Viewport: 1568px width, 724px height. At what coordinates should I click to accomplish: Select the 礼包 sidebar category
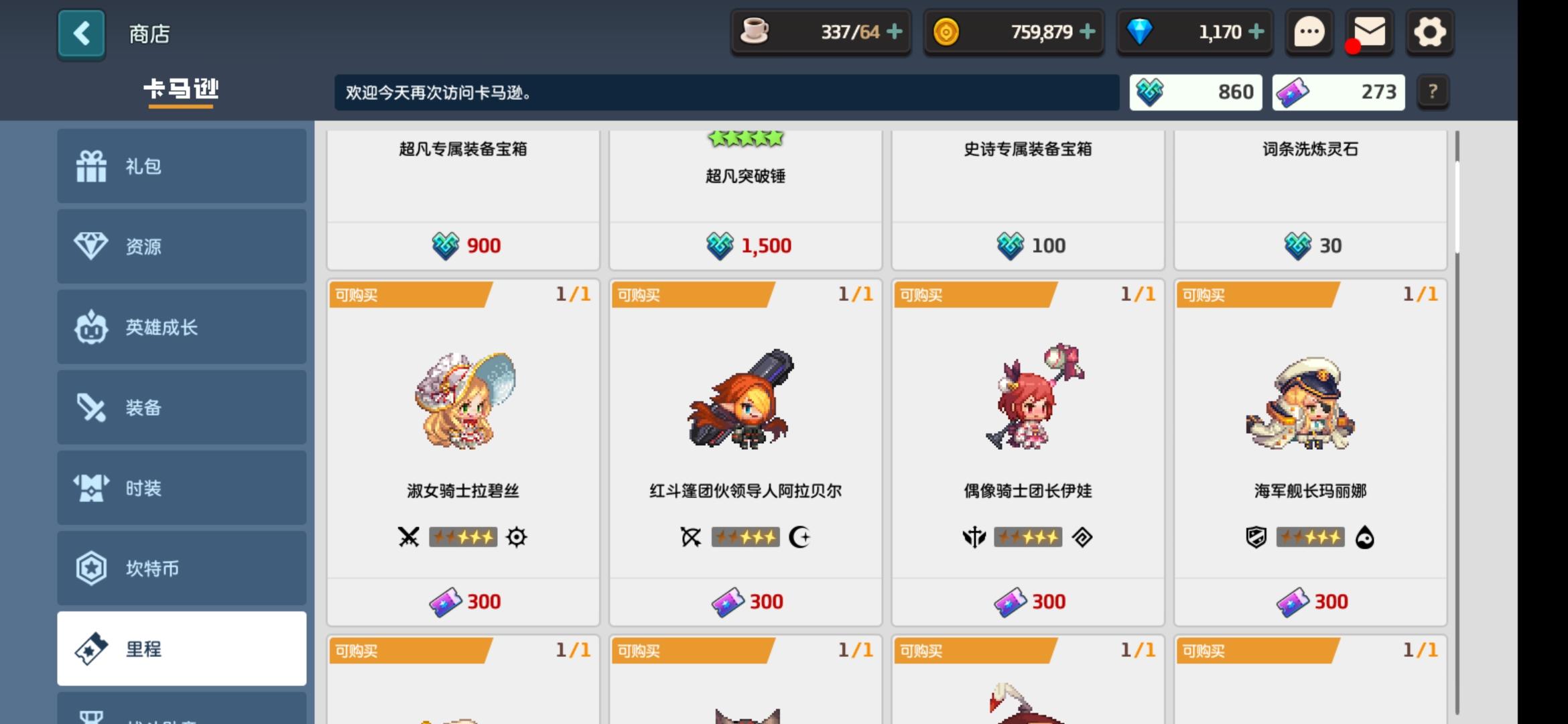click(x=182, y=166)
